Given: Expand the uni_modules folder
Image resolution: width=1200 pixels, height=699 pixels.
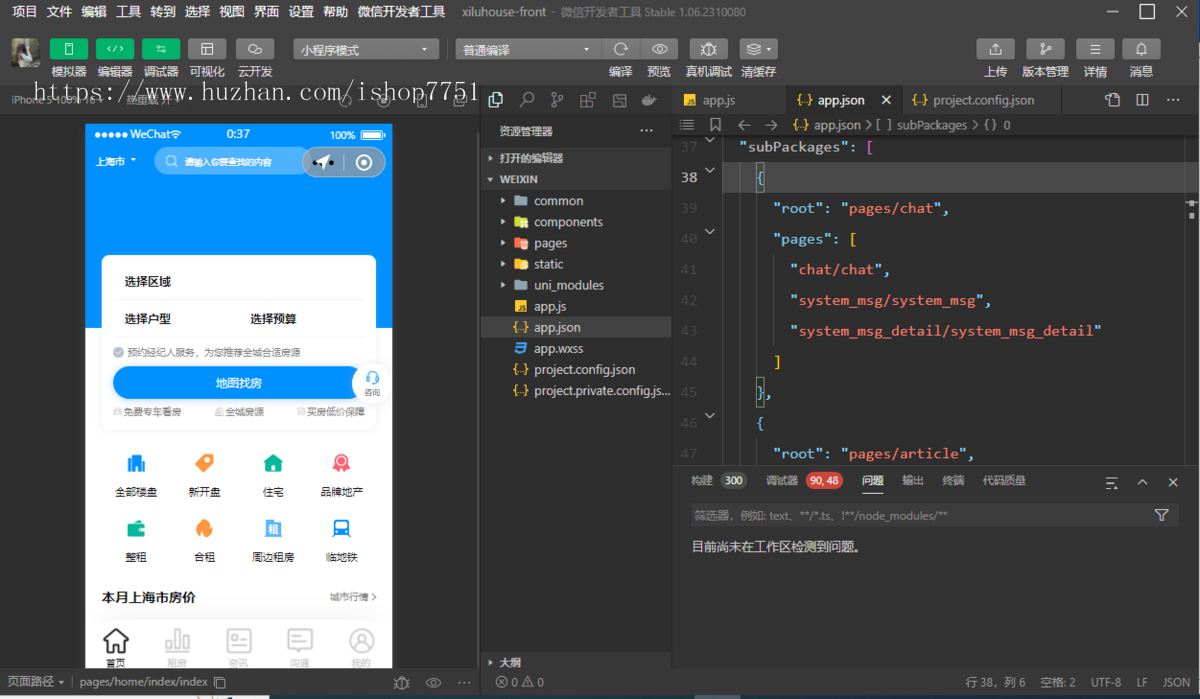Looking at the screenshot, I should coord(576,285).
